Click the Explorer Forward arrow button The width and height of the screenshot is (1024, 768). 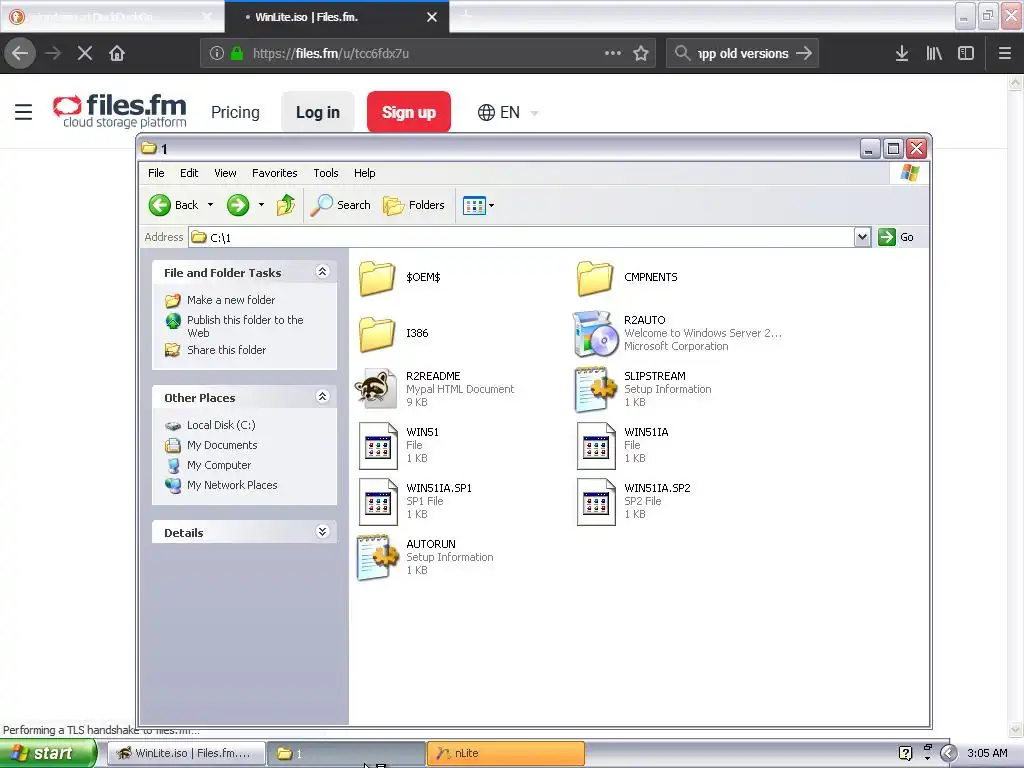click(238, 205)
